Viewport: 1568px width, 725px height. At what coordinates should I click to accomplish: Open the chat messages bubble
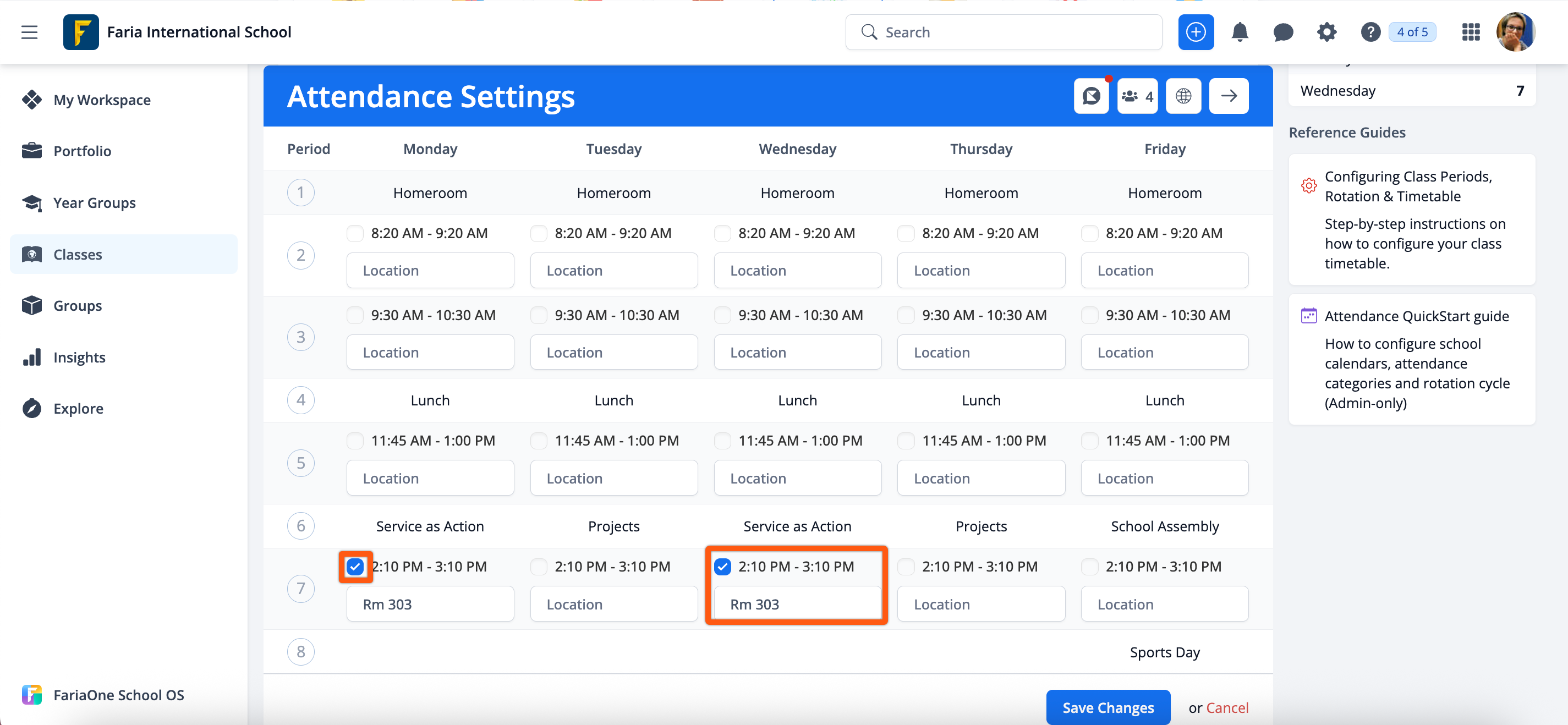tap(1283, 32)
